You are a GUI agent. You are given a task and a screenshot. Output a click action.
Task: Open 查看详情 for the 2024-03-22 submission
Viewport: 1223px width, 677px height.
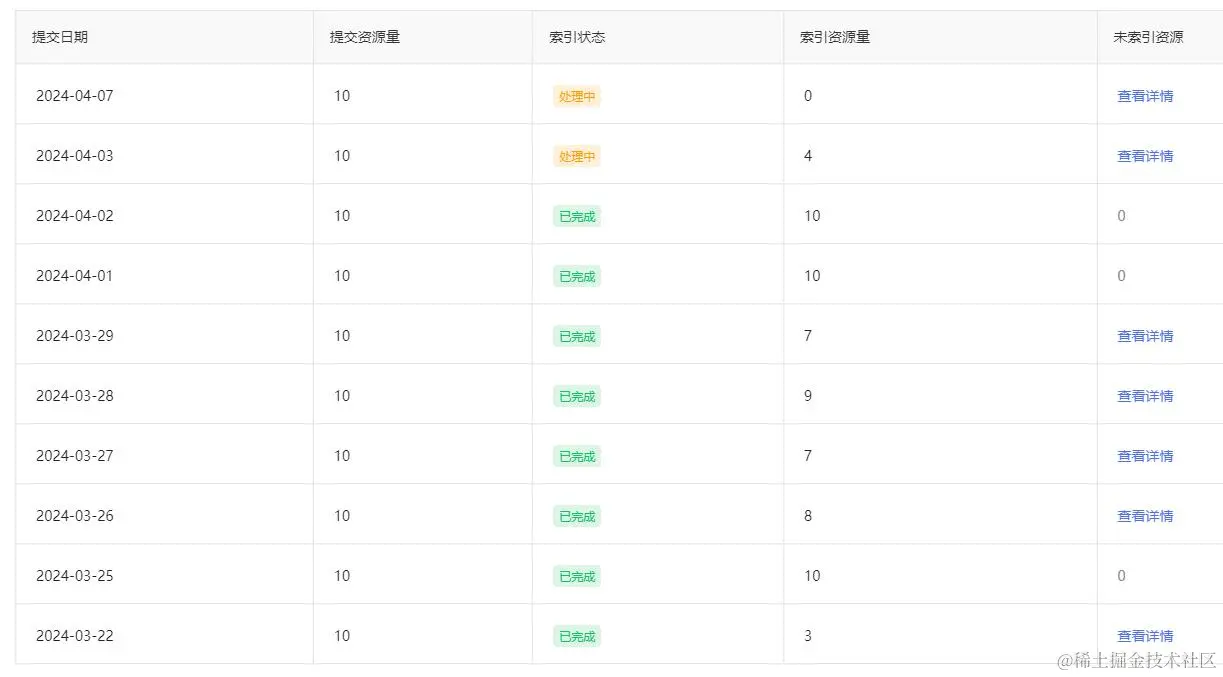1144,636
